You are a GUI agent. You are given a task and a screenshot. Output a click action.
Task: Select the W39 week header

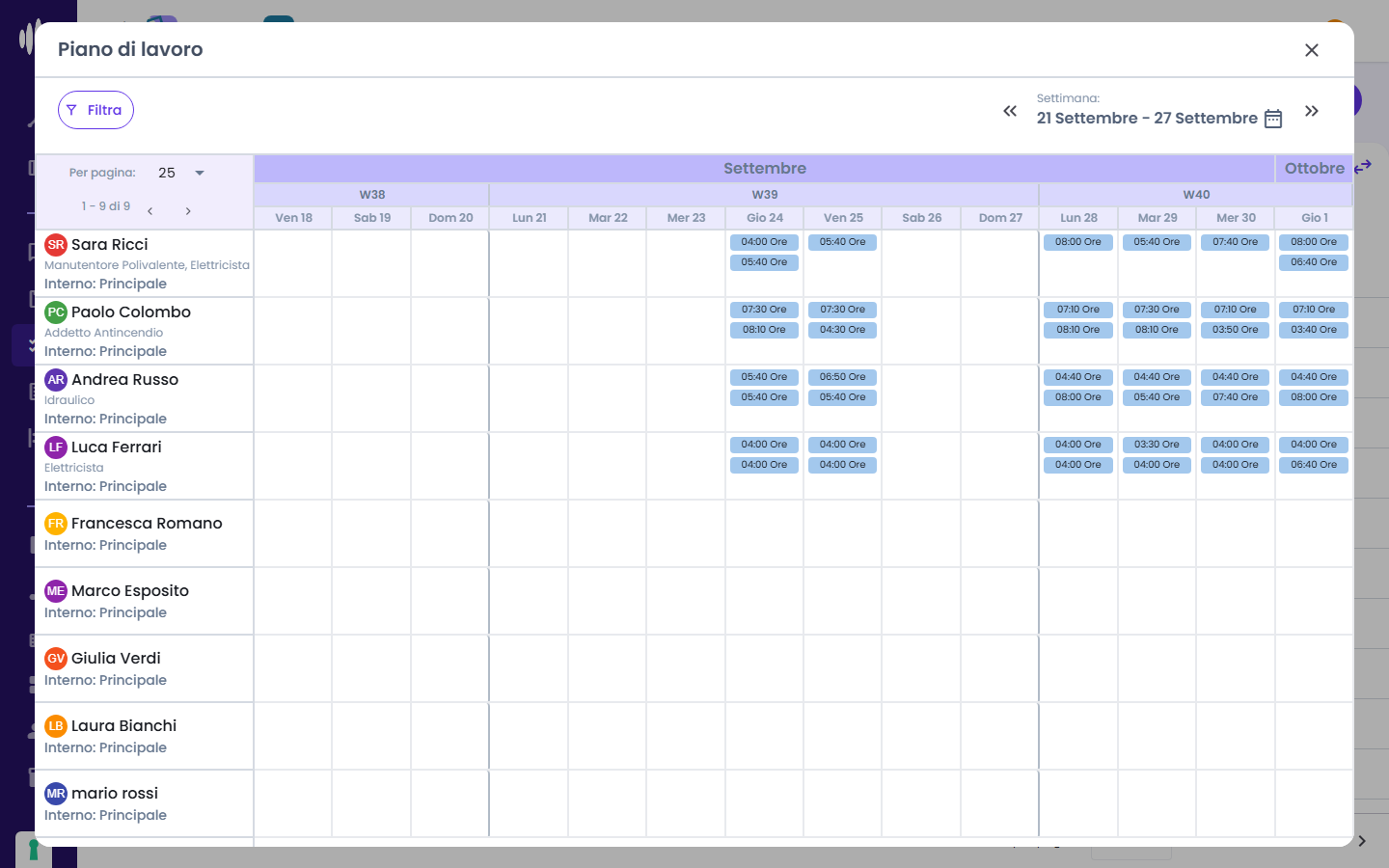[764, 195]
